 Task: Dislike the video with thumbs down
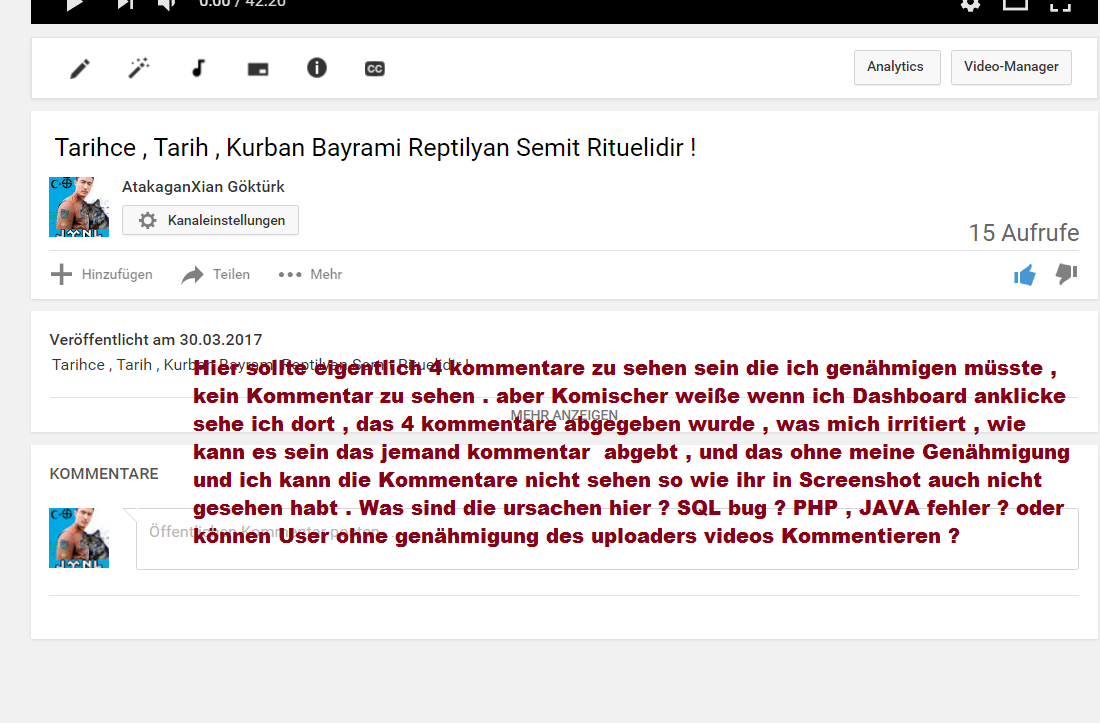pos(1066,274)
